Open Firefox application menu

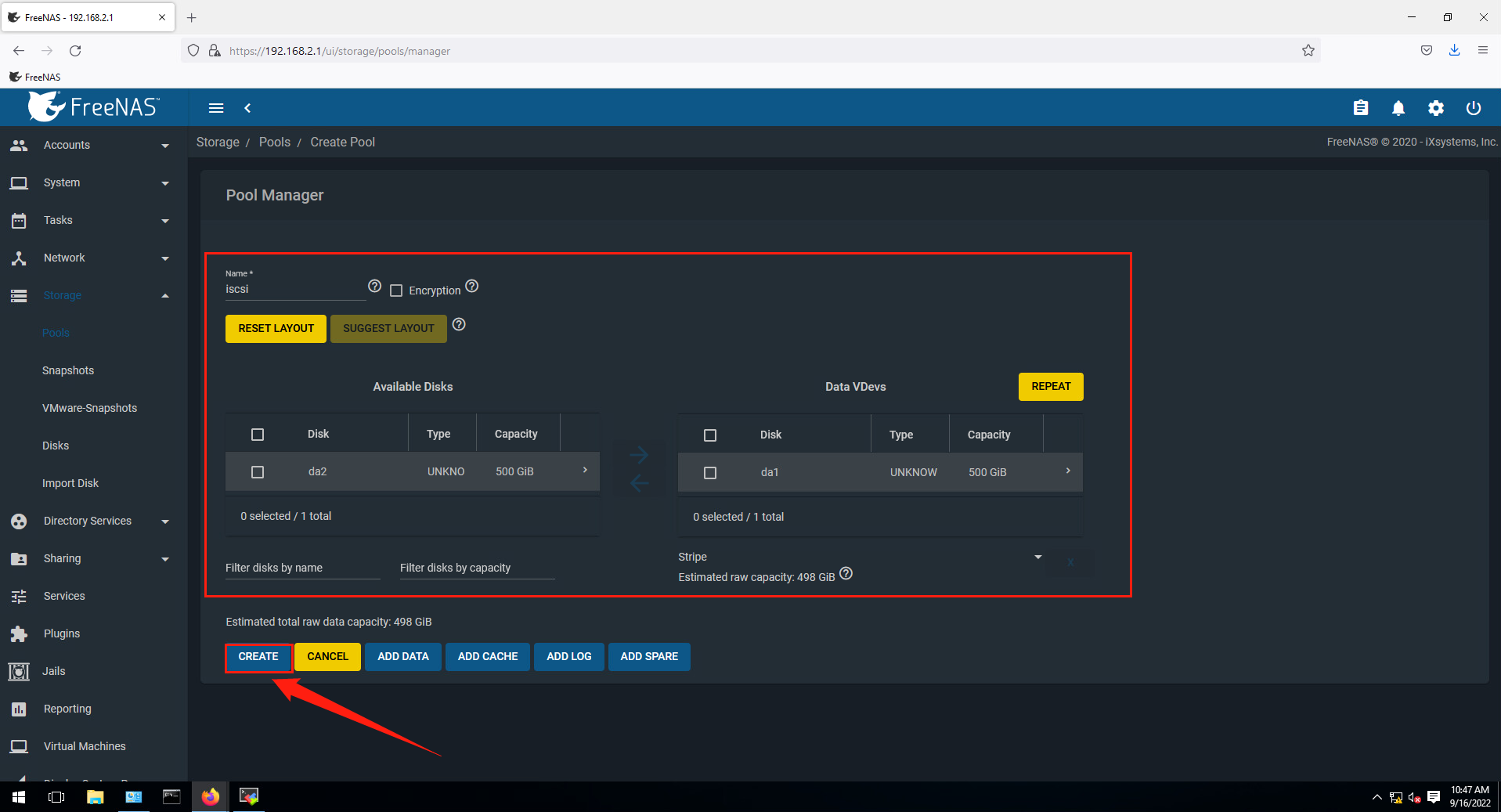pos(1482,51)
